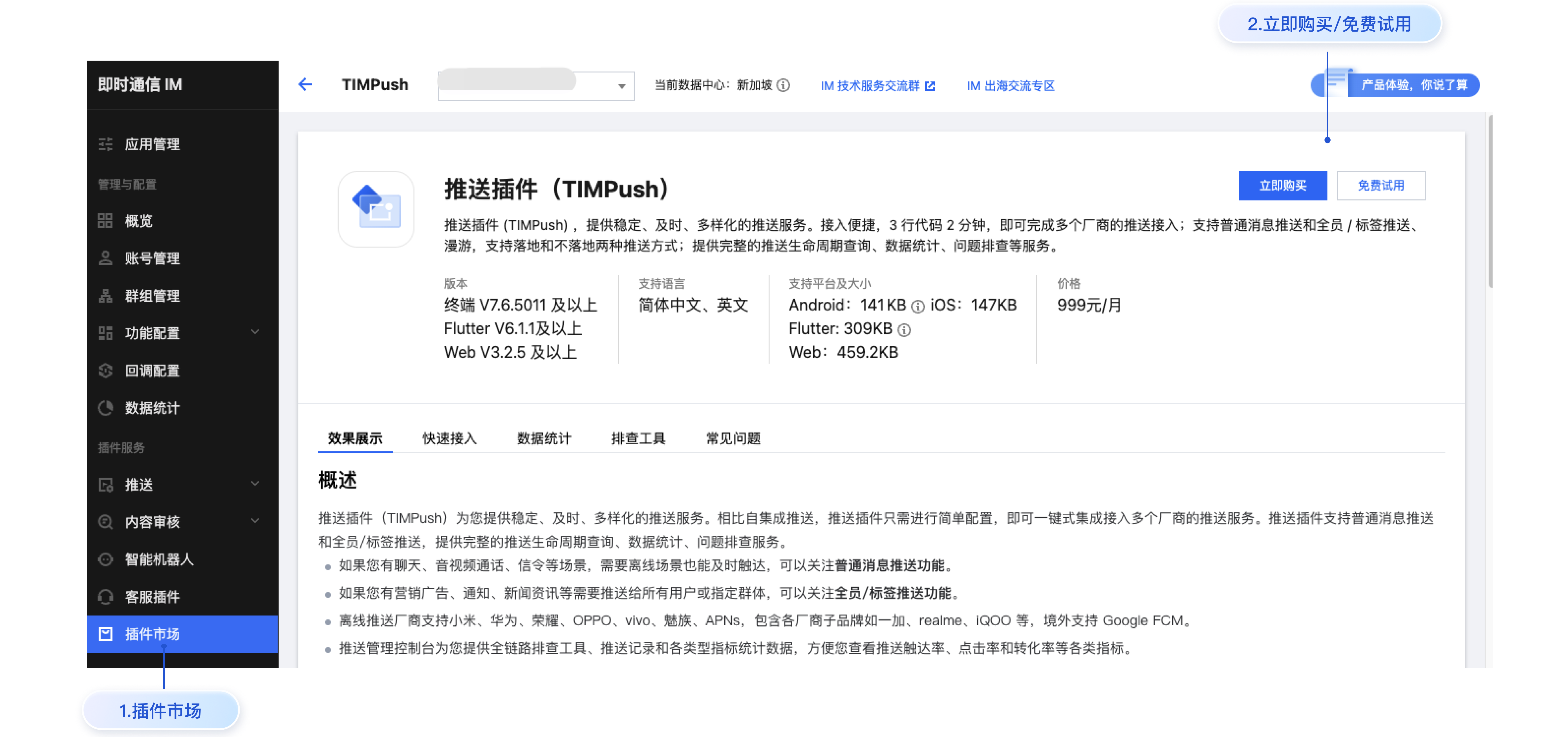Click the back arrow next to TIMPush
This screenshot has width=1568, height=737.
pyautogui.click(x=306, y=85)
